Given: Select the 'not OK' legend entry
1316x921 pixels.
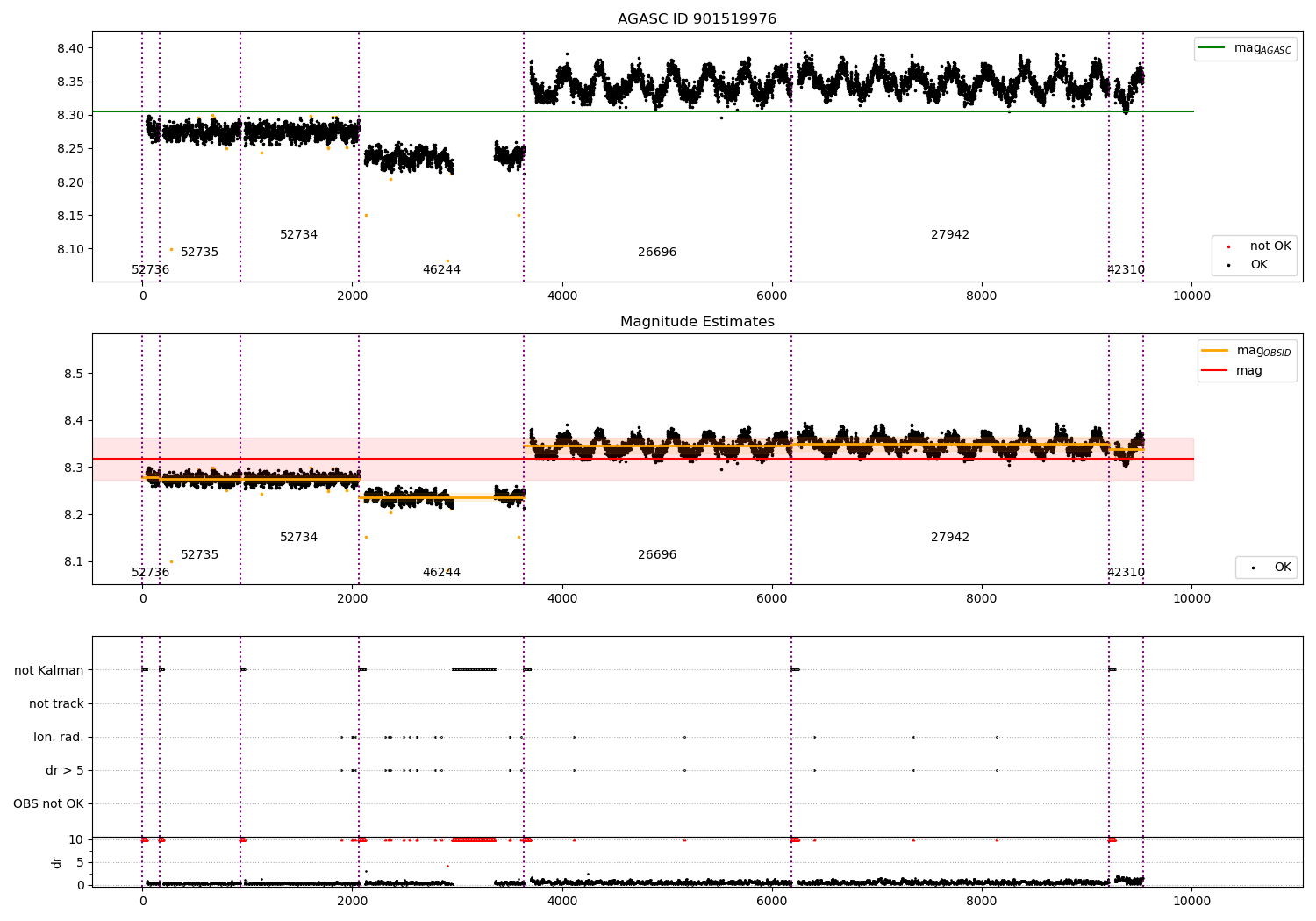Looking at the screenshot, I should 1259,246.
